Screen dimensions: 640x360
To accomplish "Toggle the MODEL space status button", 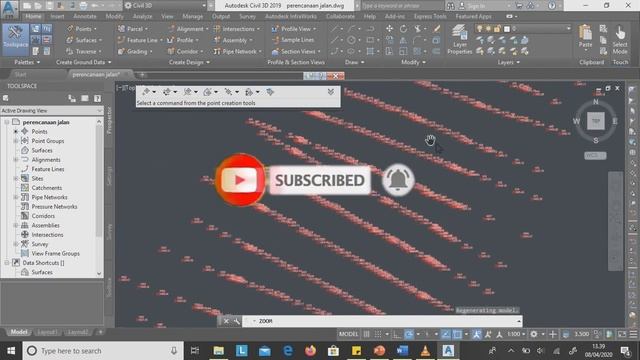I will 348,334.
